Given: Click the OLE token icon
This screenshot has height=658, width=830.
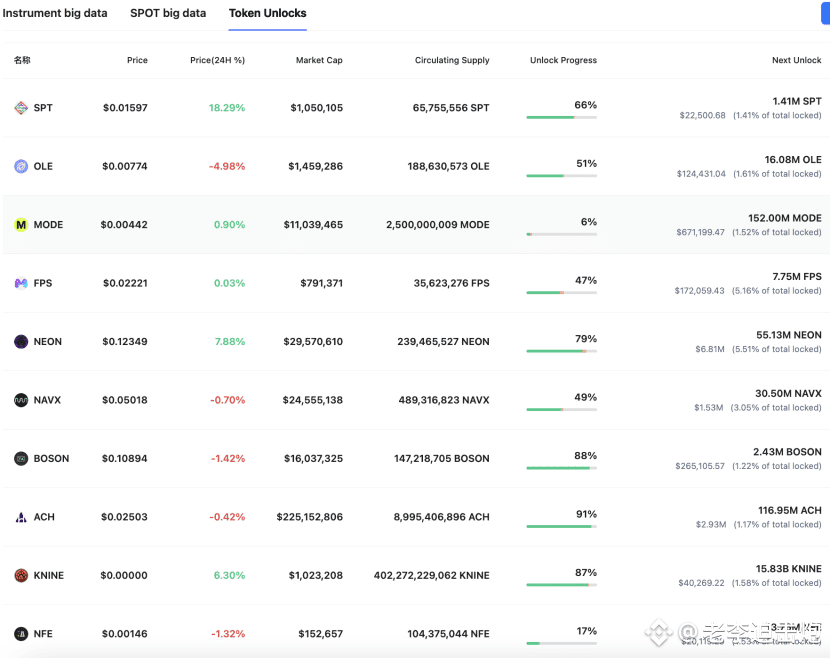Looking at the screenshot, I should 21,167.
